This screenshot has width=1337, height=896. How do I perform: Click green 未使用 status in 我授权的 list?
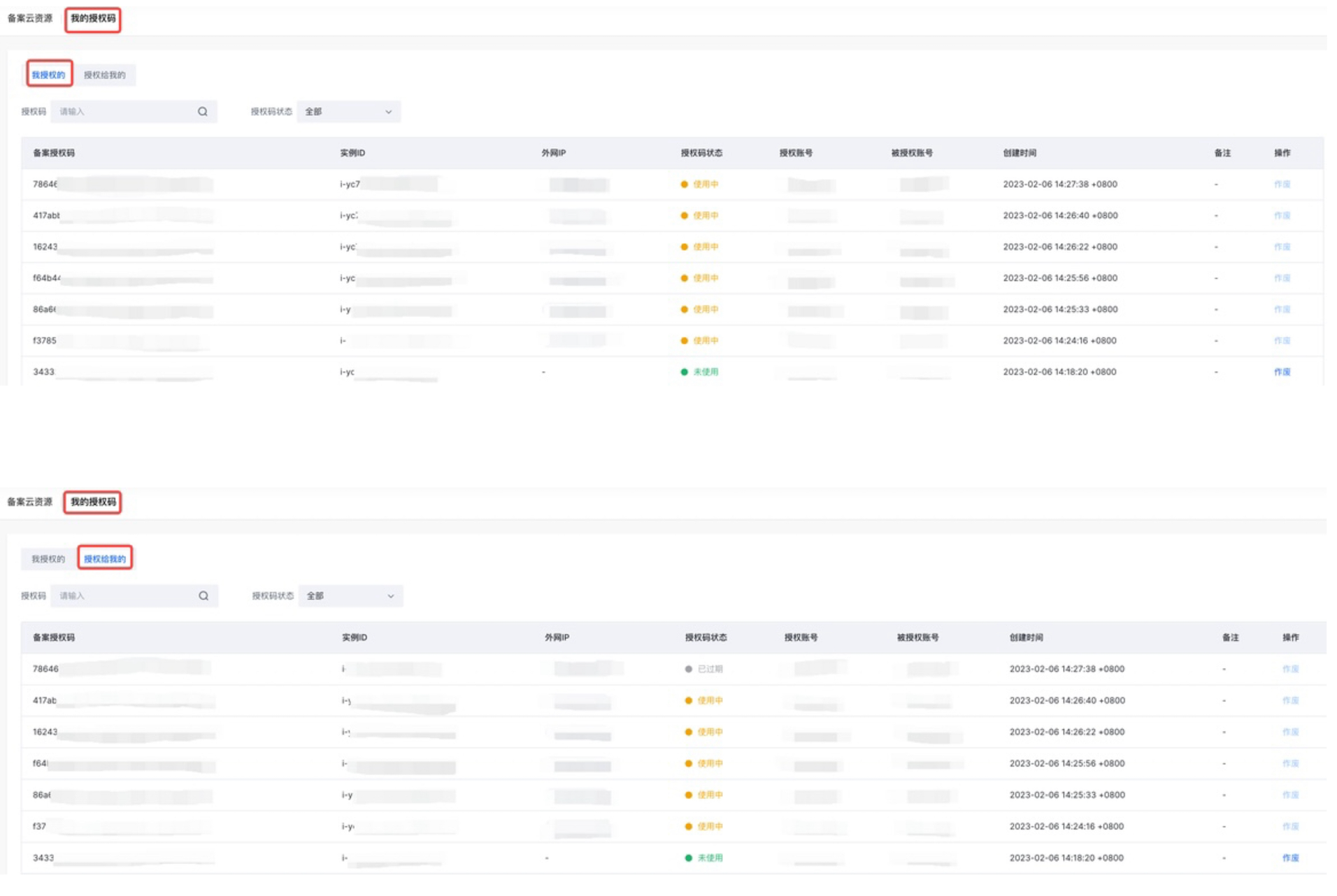pyautogui.click(x=706, y=372)
